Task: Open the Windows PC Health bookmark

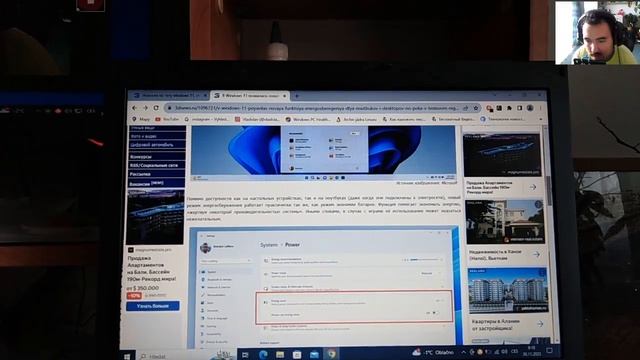Action: (x=308, y=119)
